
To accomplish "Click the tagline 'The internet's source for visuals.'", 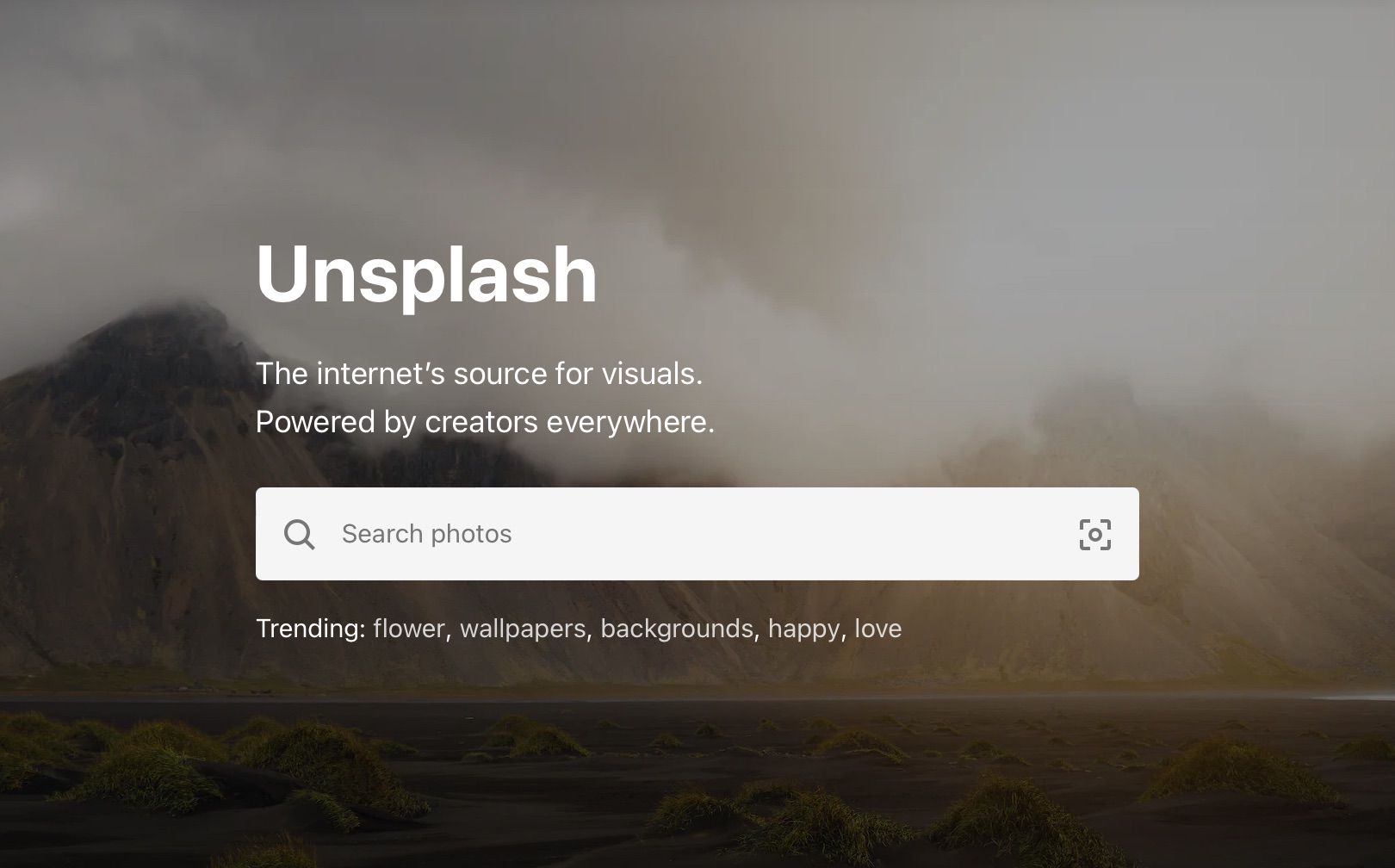I will tap(480, 374).
